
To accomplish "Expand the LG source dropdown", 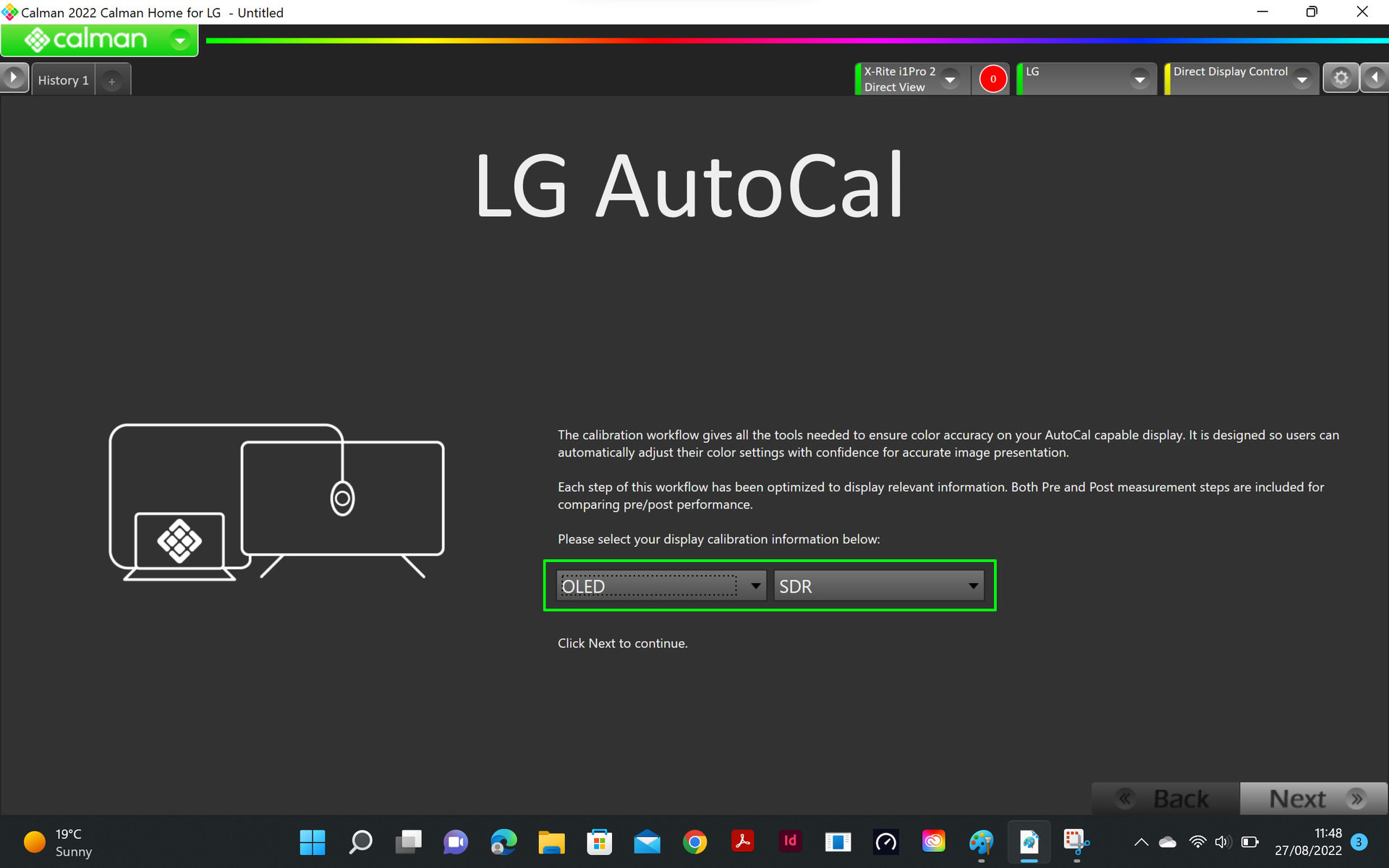I will (x=1139, y=79).
